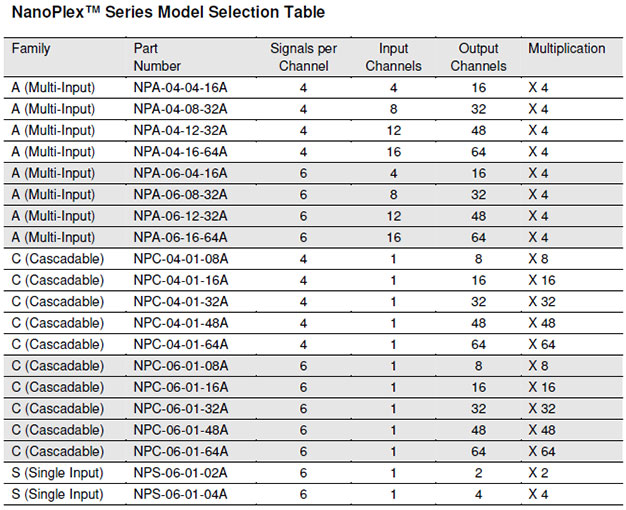Select the Part Number column header
This screenshot has height=510, width=626.
[x=157, y=58]
